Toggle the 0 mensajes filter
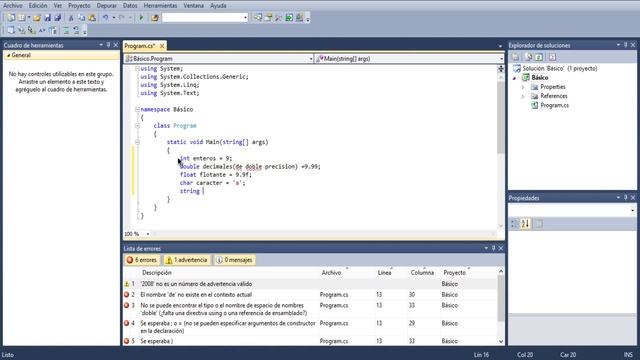The width and height of the screenshot is (640, 360). (234, 260)
